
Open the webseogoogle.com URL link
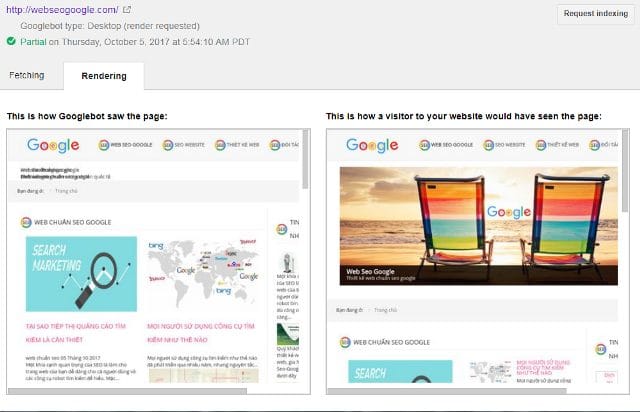(x=62, y=10)
